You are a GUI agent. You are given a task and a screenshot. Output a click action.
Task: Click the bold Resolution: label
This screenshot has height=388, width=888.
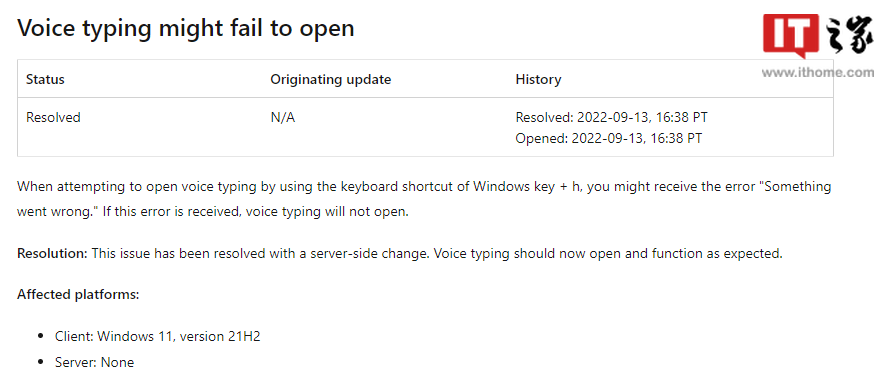pyautogui.click(x=52, y=253)
